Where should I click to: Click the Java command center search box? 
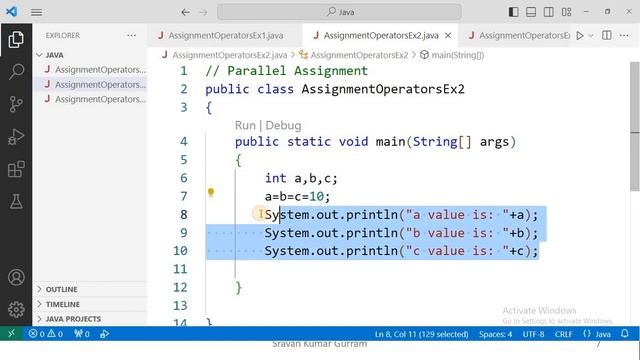[340, 12]
